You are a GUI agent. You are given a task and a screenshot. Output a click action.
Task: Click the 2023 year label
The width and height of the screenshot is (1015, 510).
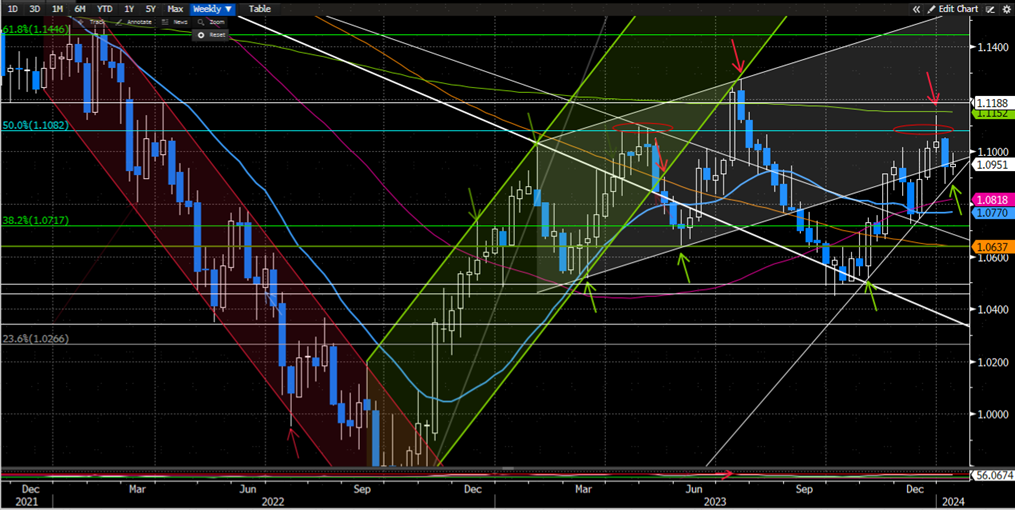(717, 501)
